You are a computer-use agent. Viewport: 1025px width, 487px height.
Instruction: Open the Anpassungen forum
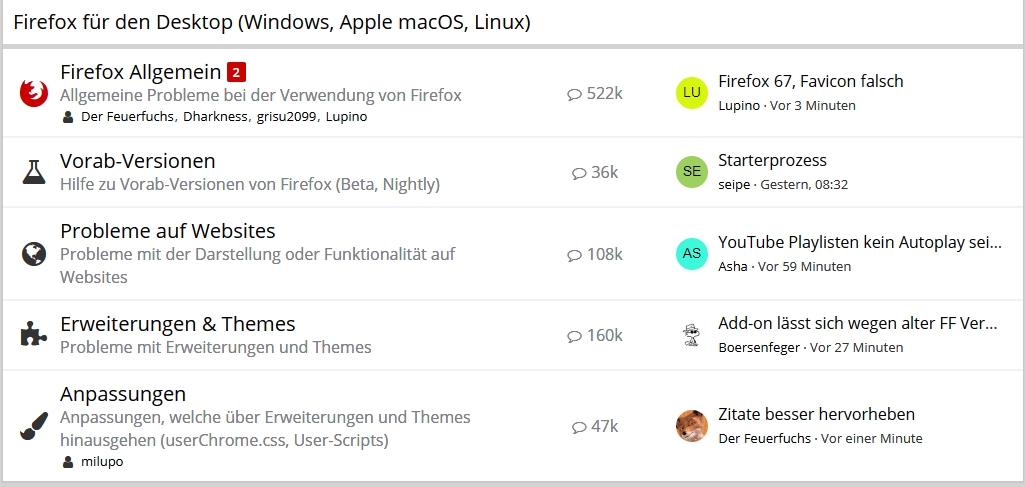coord(123,394)
